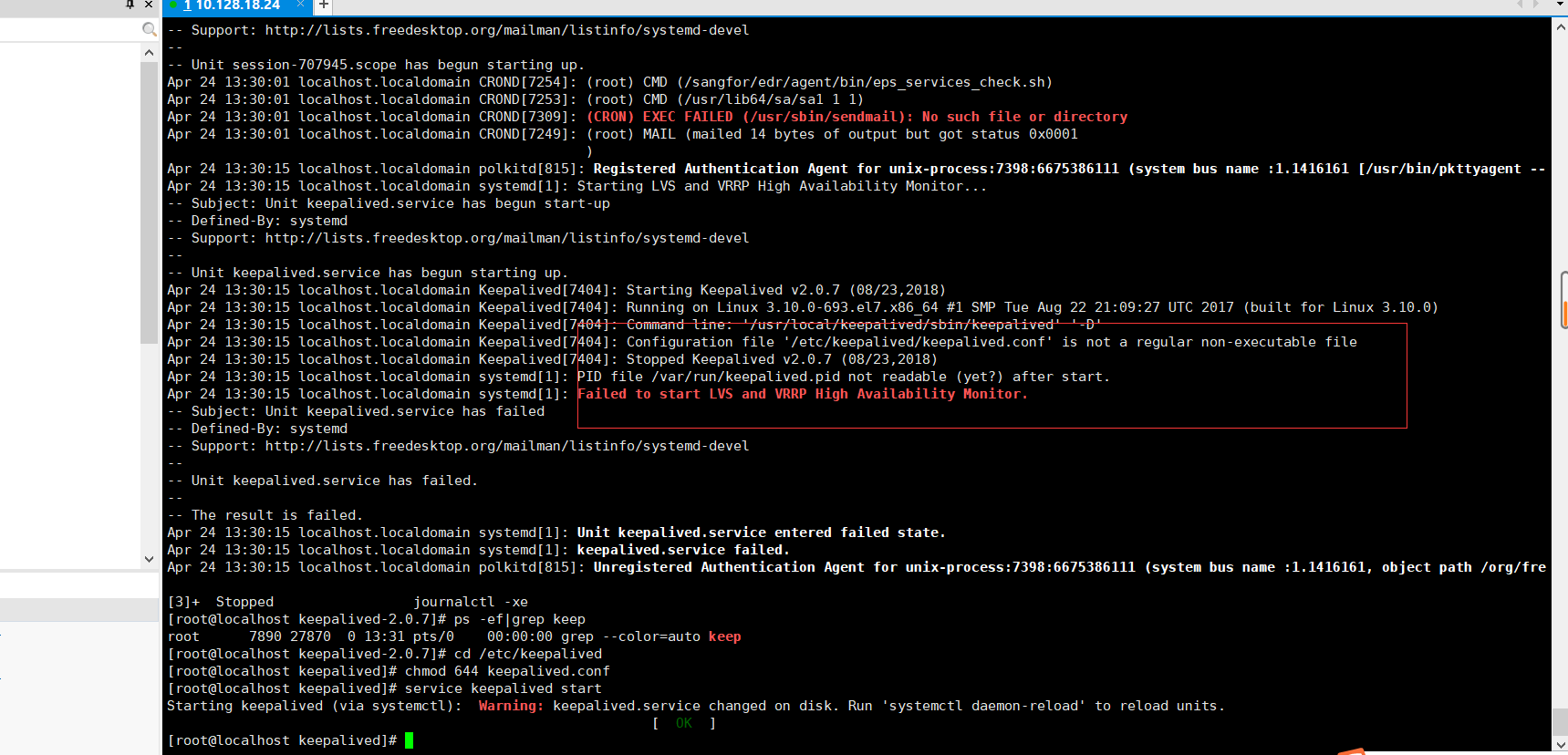Close the 10.128.18.24 session tab
The width and height of the screenshot is (1568, 755).
pyautogui.click(x=300, y=5)
